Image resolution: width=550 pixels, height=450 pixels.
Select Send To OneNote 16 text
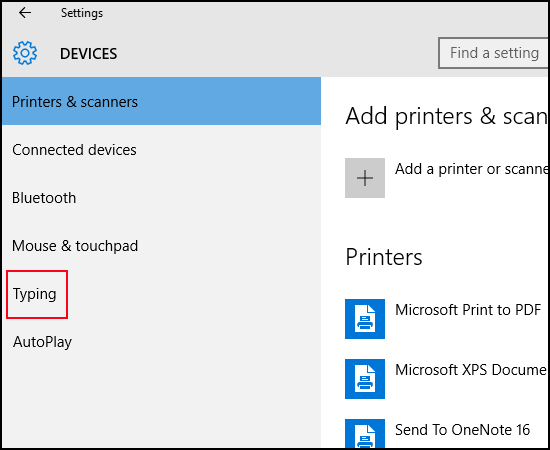462,430
